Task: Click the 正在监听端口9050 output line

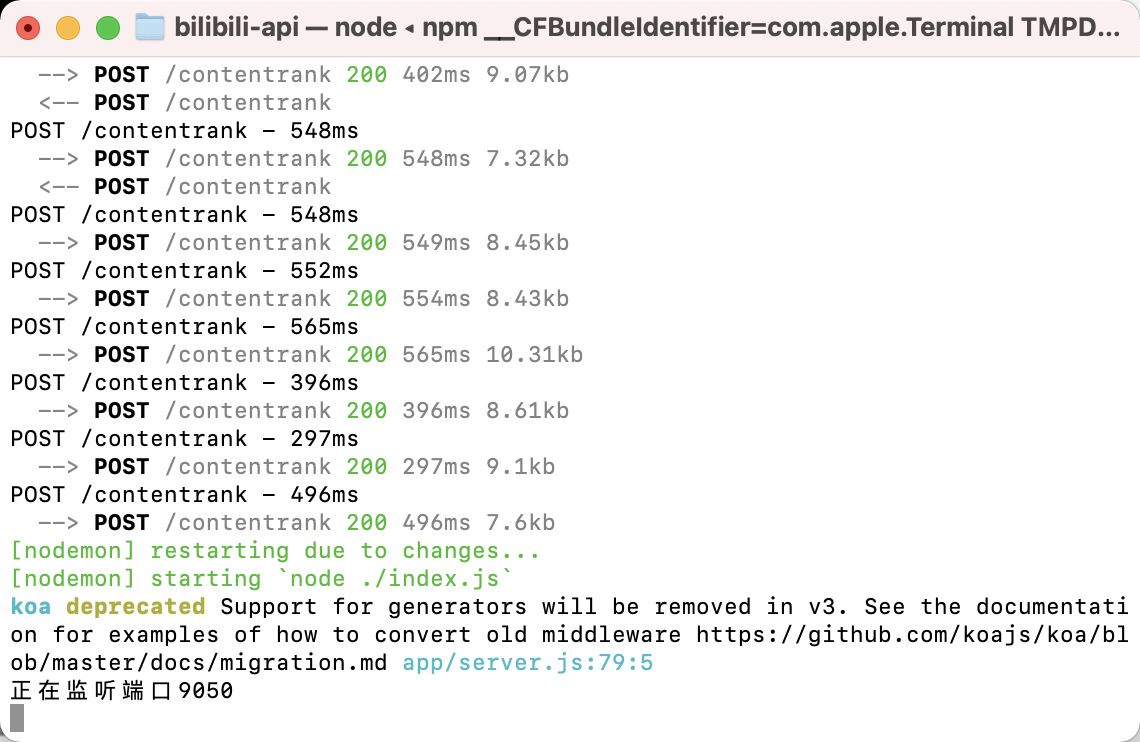Action: pyautogui.click(x=121, y=690)
